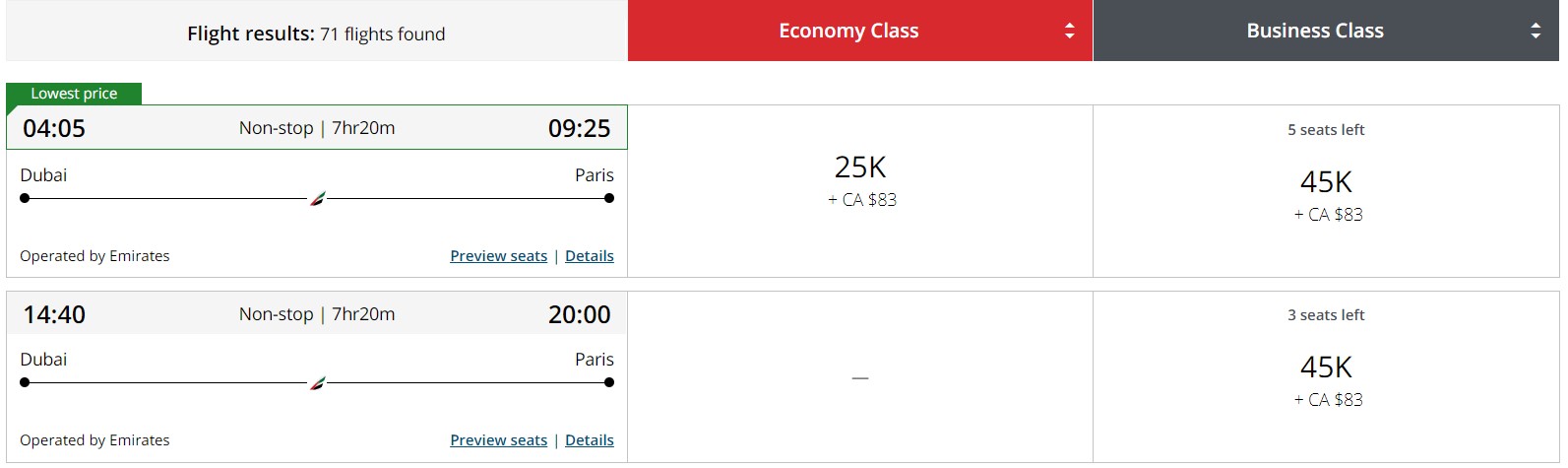Image resolution: width=1568 pixels, height=468 pixels.
Task: Select the Business Class column header
Action: [1326, 31]
